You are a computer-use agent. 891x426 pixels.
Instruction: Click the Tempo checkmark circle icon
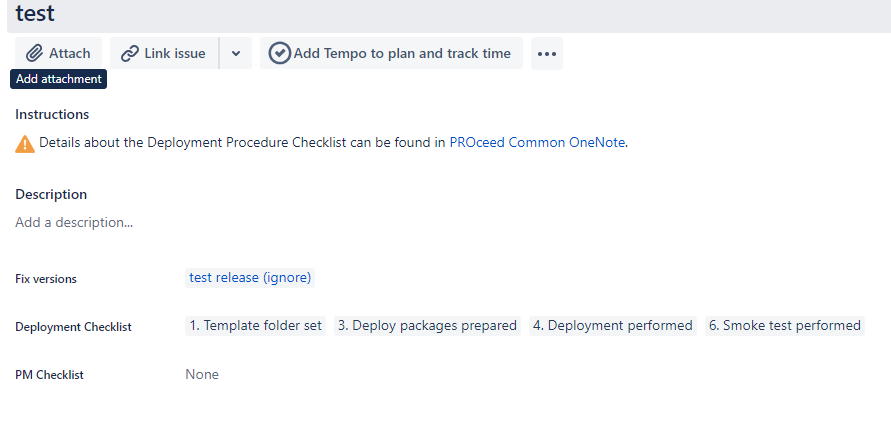coord(280,53)
